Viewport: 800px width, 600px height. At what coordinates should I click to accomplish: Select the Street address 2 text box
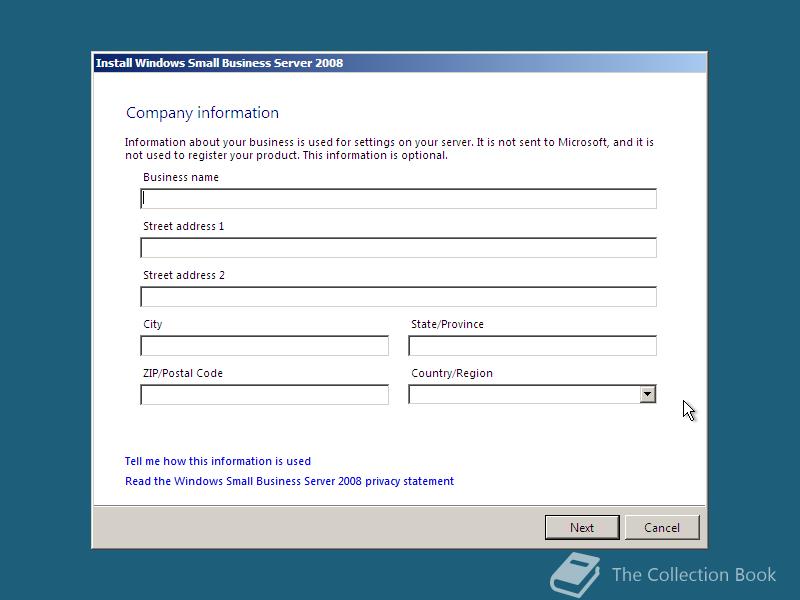398,296
